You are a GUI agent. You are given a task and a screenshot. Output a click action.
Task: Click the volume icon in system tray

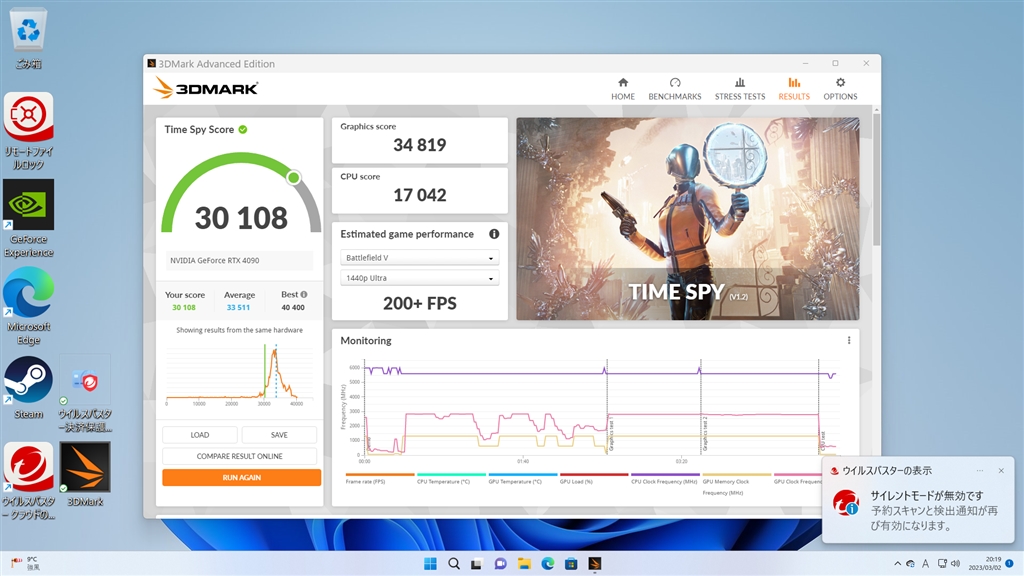tap(955, 564)
